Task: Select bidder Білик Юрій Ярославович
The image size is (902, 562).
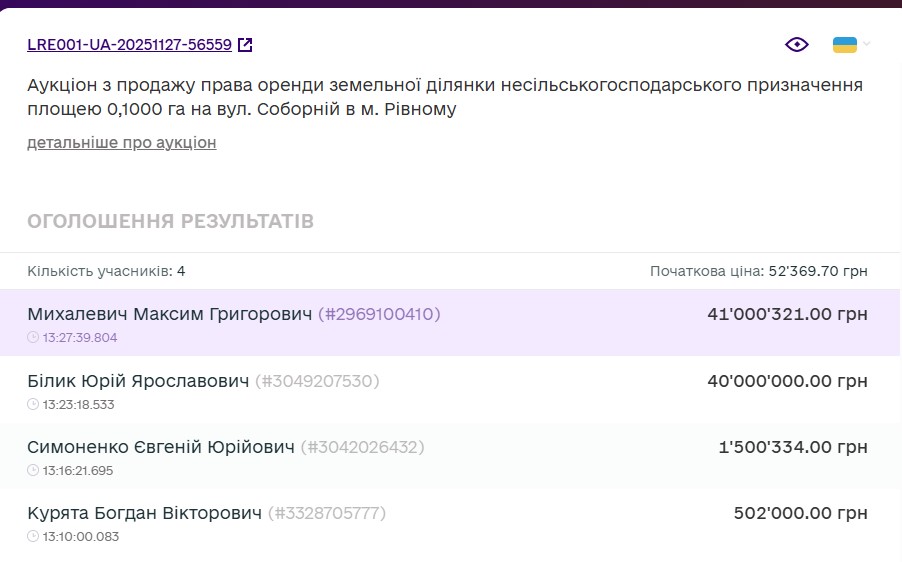Action: 138,381
